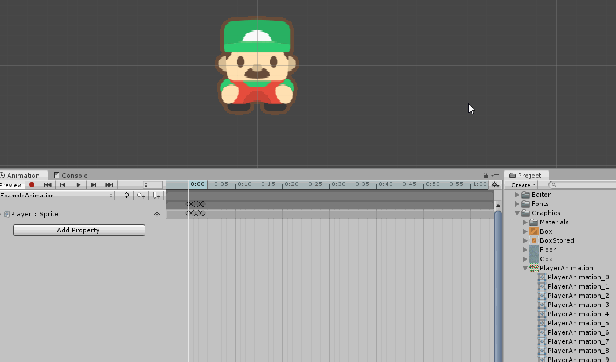Select the Materials folder icon
616x362 pixels.
click(x=534, y=222)
